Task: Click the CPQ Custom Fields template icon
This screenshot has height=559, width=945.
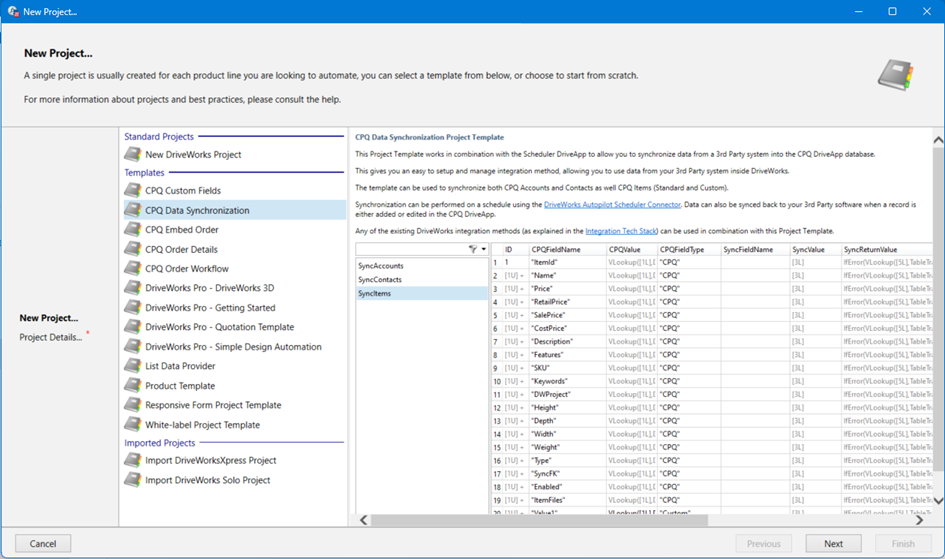Action: tap(133, 190)
